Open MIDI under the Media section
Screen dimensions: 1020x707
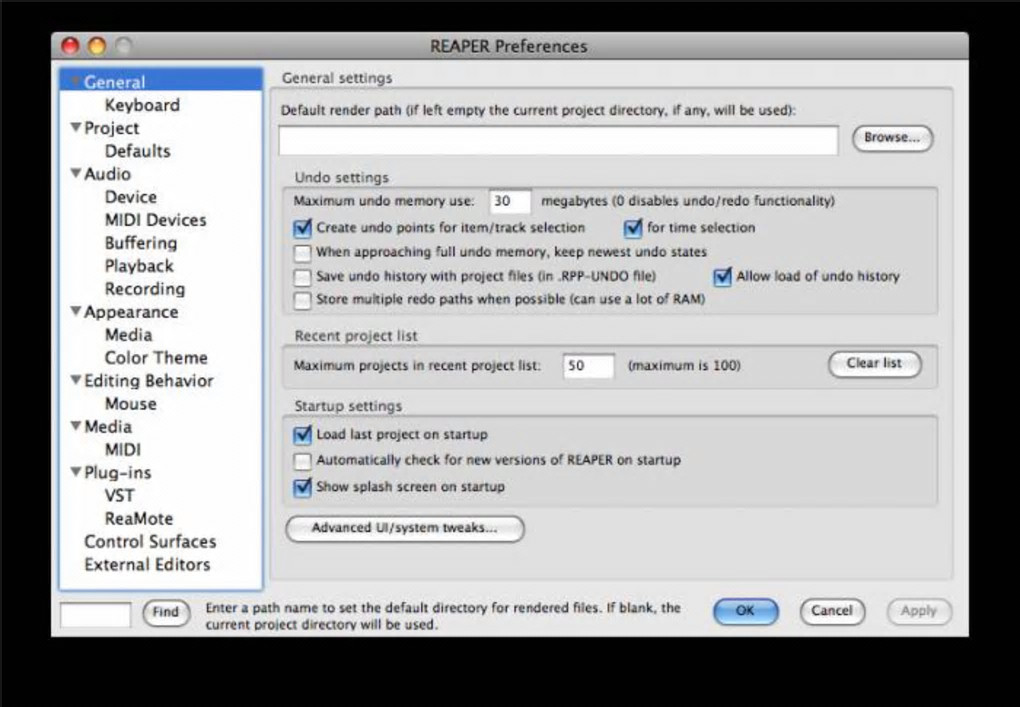123,449
